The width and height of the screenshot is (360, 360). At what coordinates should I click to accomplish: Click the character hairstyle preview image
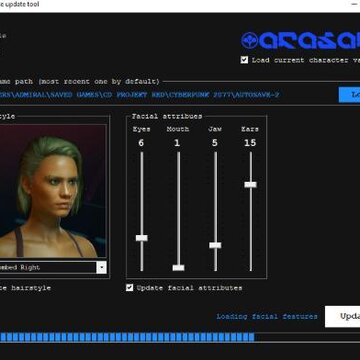(53, 191)
